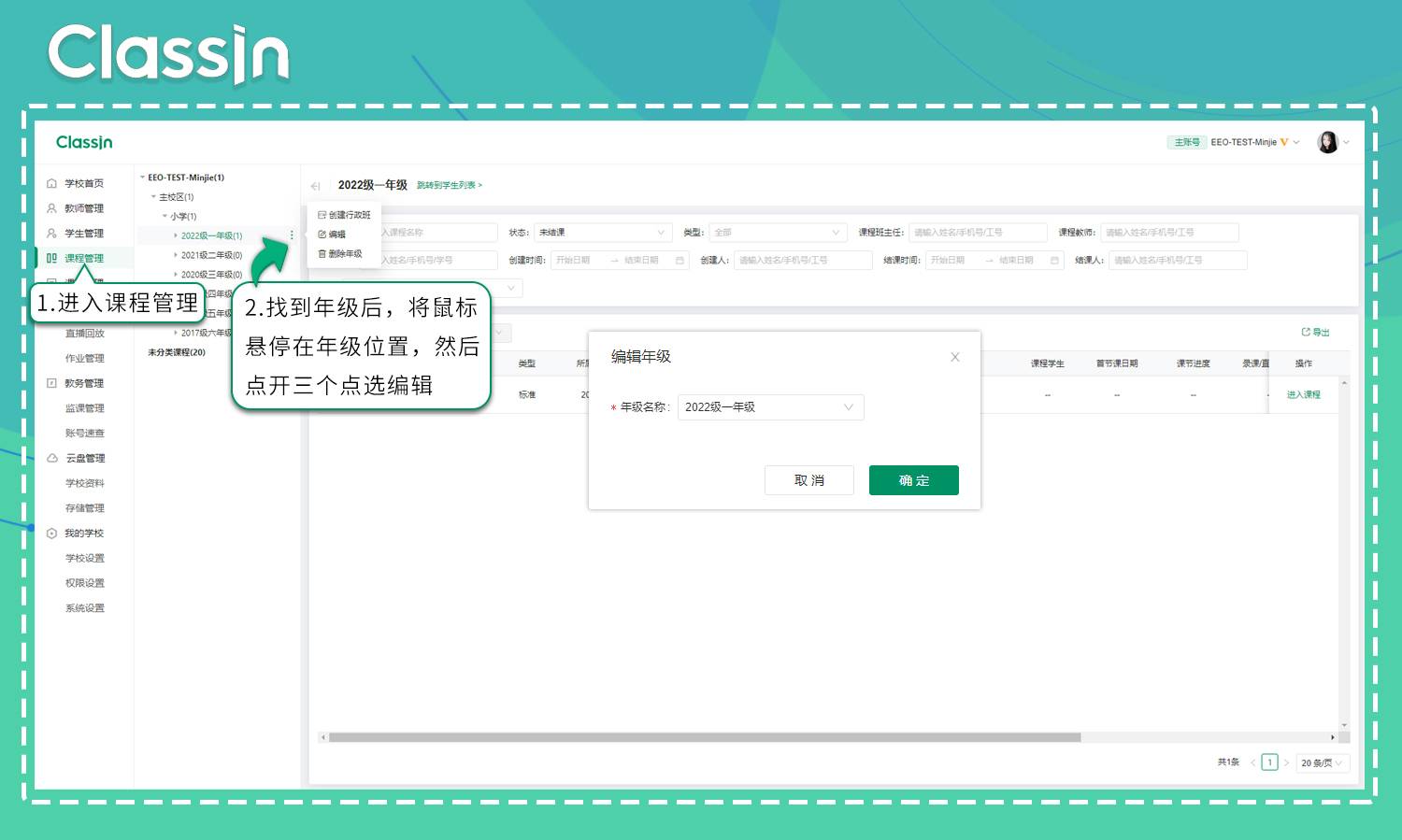This screenshot has width=1402, height=840.
Task: Open 课程管理 in the sidebar
Action: (x=84, y=258)
